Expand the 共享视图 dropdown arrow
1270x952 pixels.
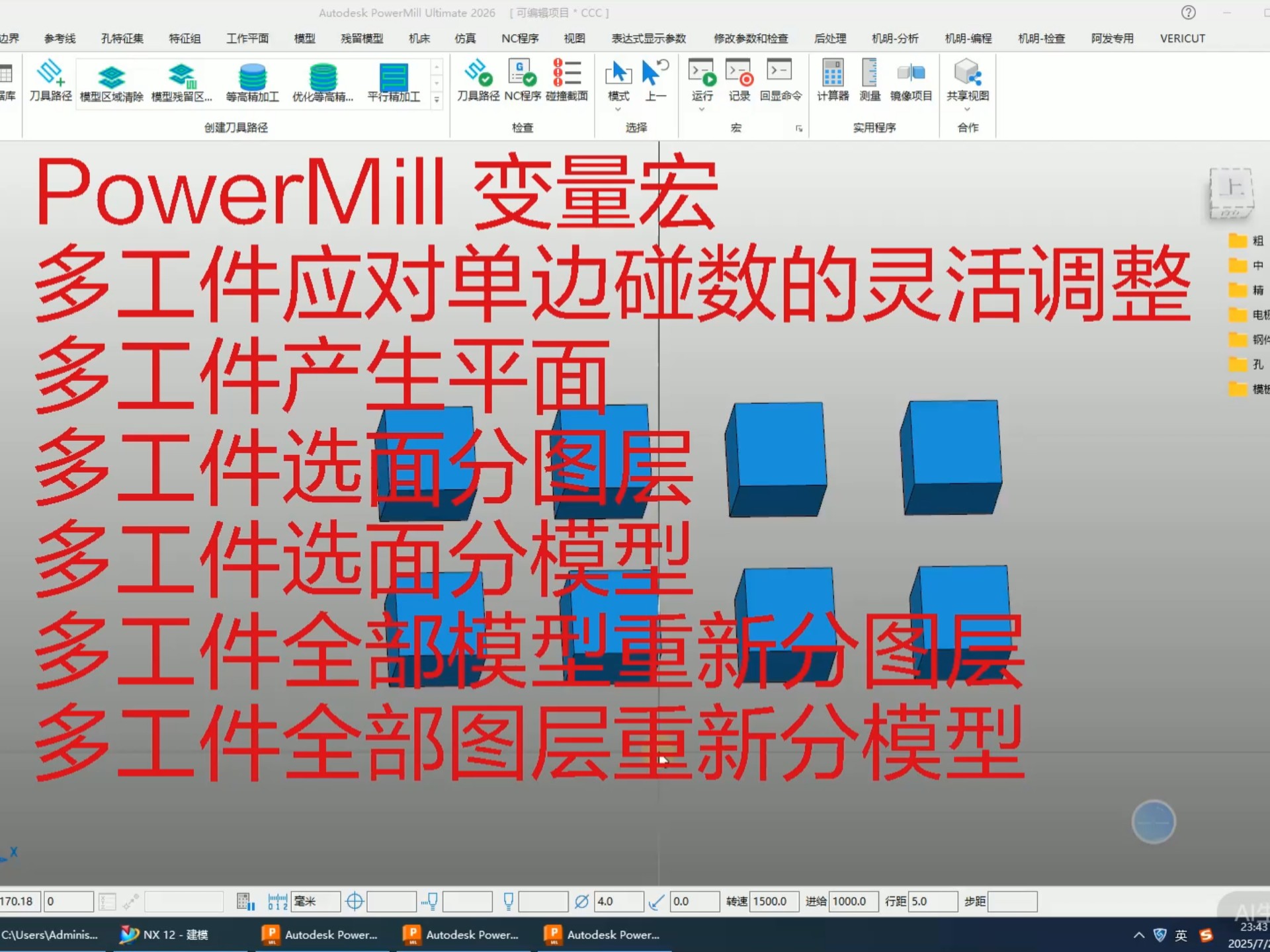tap(967, 109)
